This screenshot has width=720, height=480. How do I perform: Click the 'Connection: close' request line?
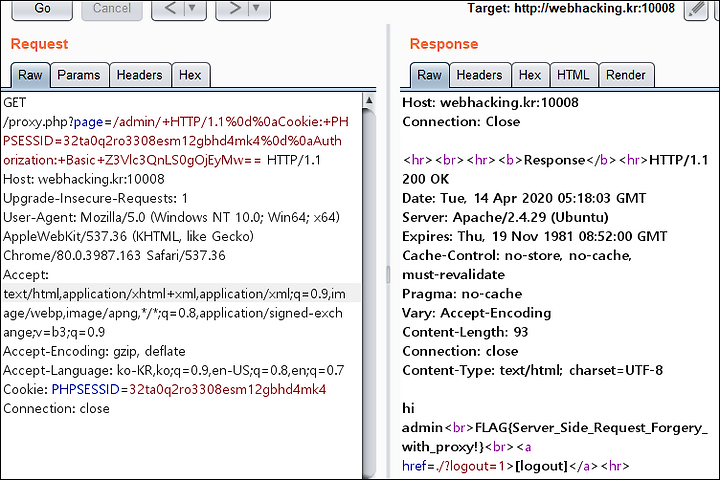pos(56,409)
